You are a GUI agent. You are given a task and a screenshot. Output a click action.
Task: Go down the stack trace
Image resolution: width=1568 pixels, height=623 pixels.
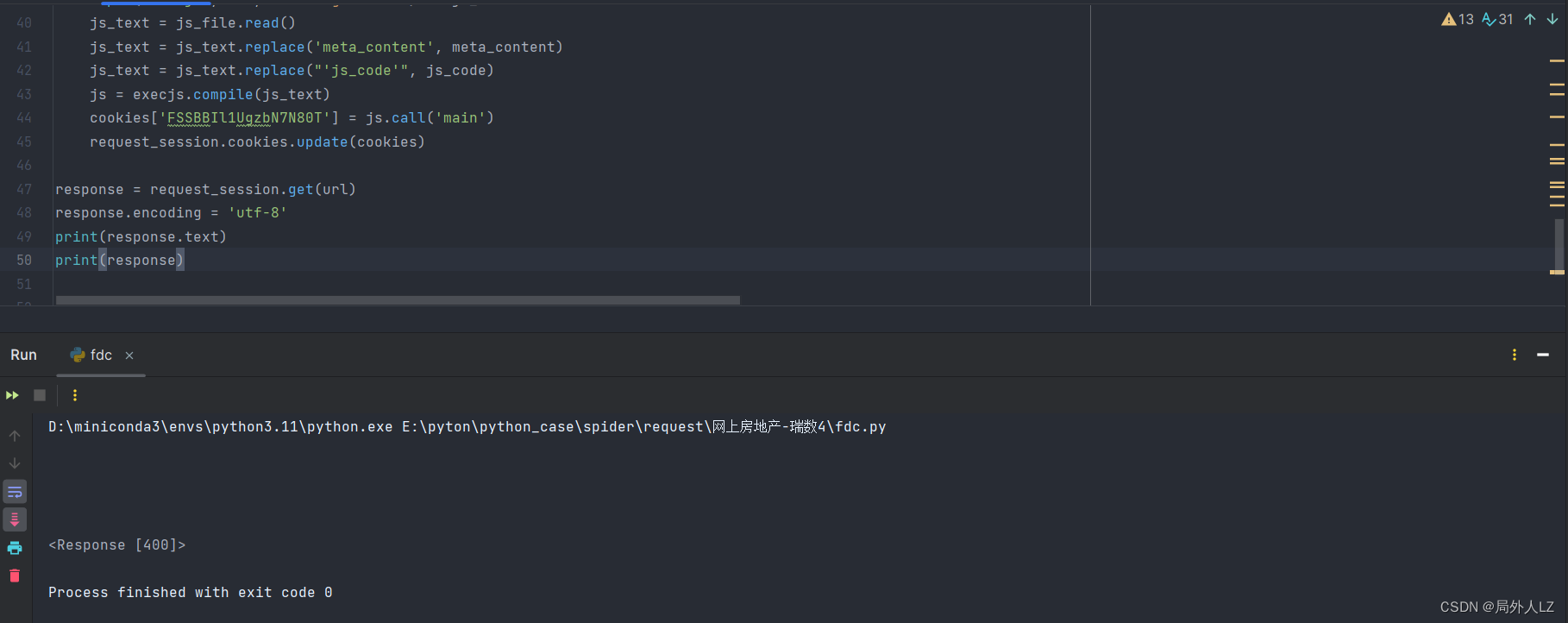(15, 463)
